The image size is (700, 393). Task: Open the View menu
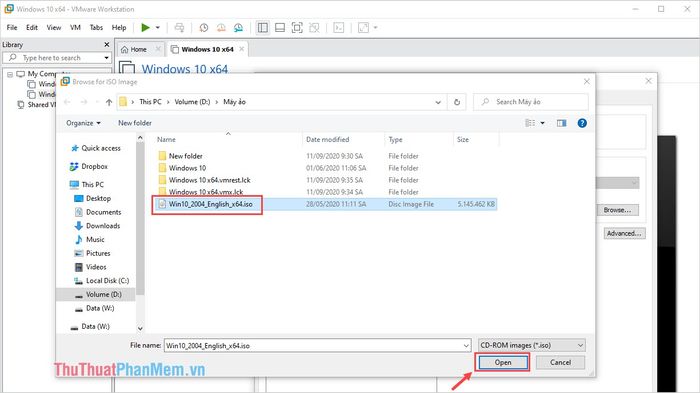point(54,28)
